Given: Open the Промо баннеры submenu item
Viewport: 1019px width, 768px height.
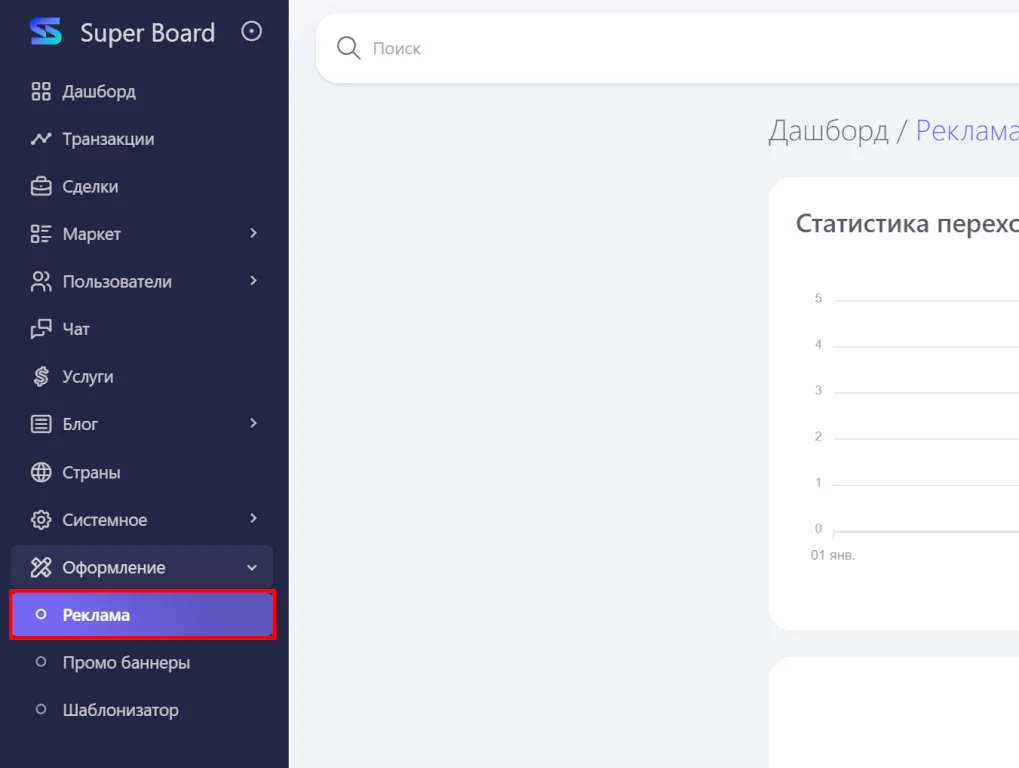Looking at the screenshot, I should tap(126, 663).
